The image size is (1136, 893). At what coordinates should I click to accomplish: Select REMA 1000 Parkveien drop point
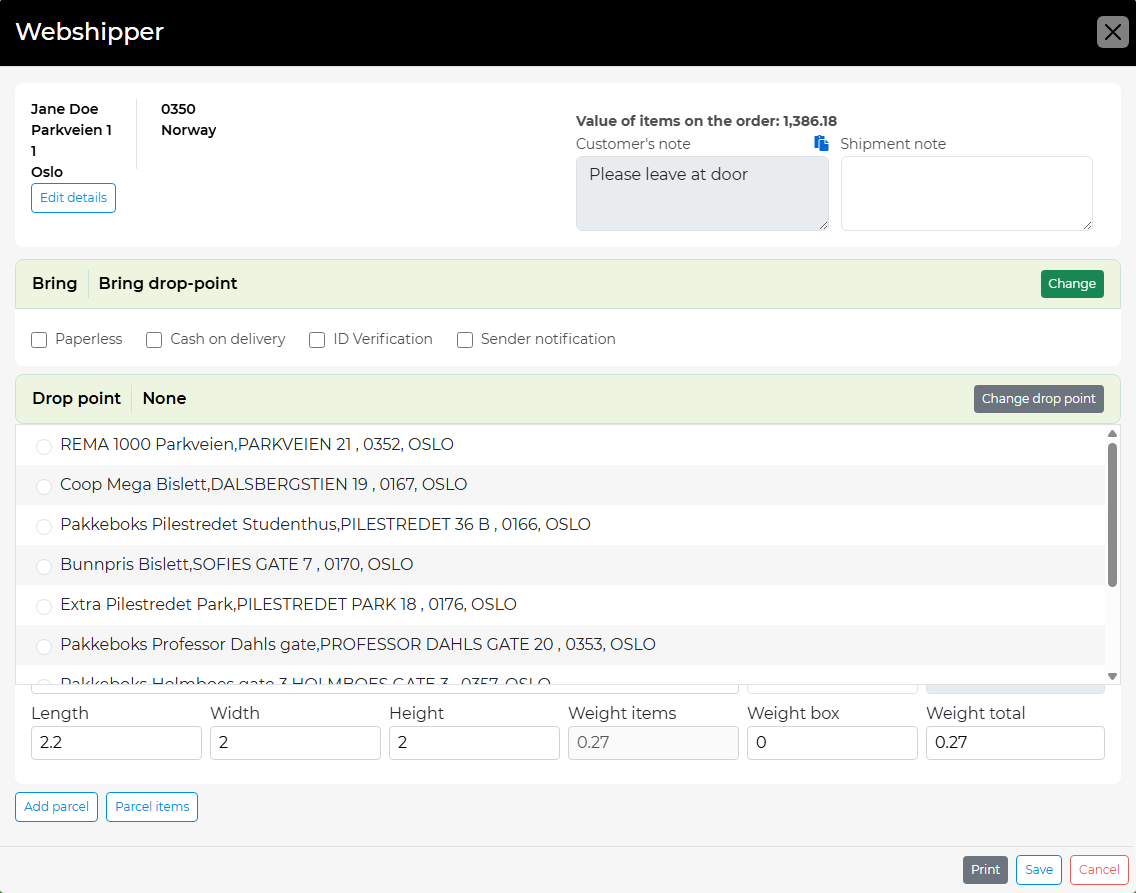[x=44, y=446]
